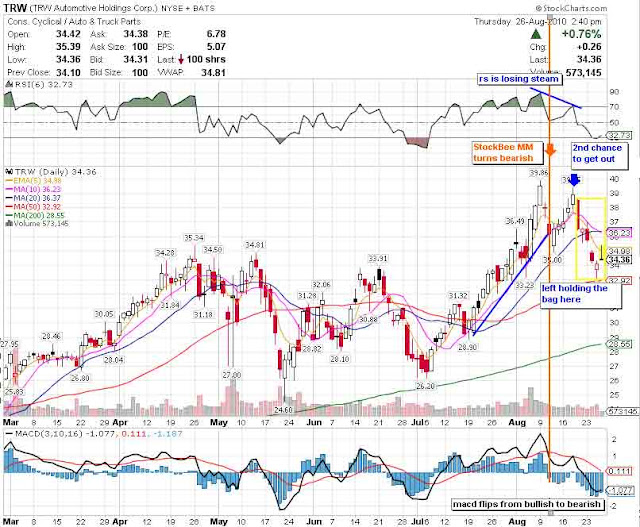Click the EPS value 5.07
Viewport: 640px width, 527px height.
216,47
